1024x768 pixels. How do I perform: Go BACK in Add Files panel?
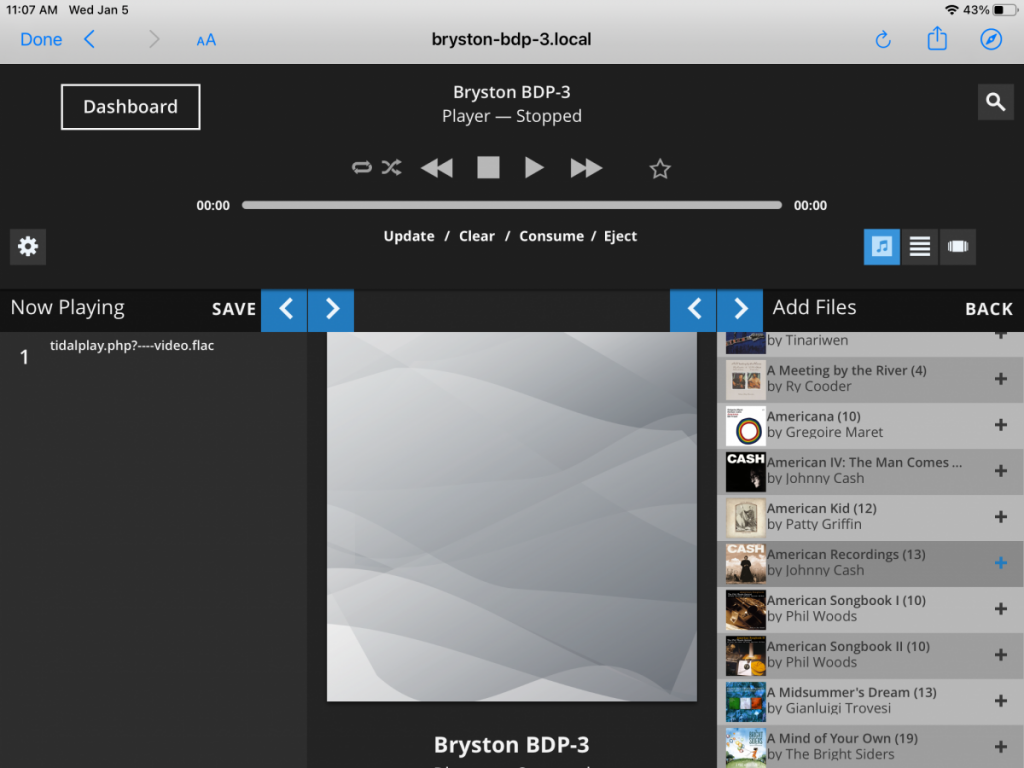coord(989,309)
